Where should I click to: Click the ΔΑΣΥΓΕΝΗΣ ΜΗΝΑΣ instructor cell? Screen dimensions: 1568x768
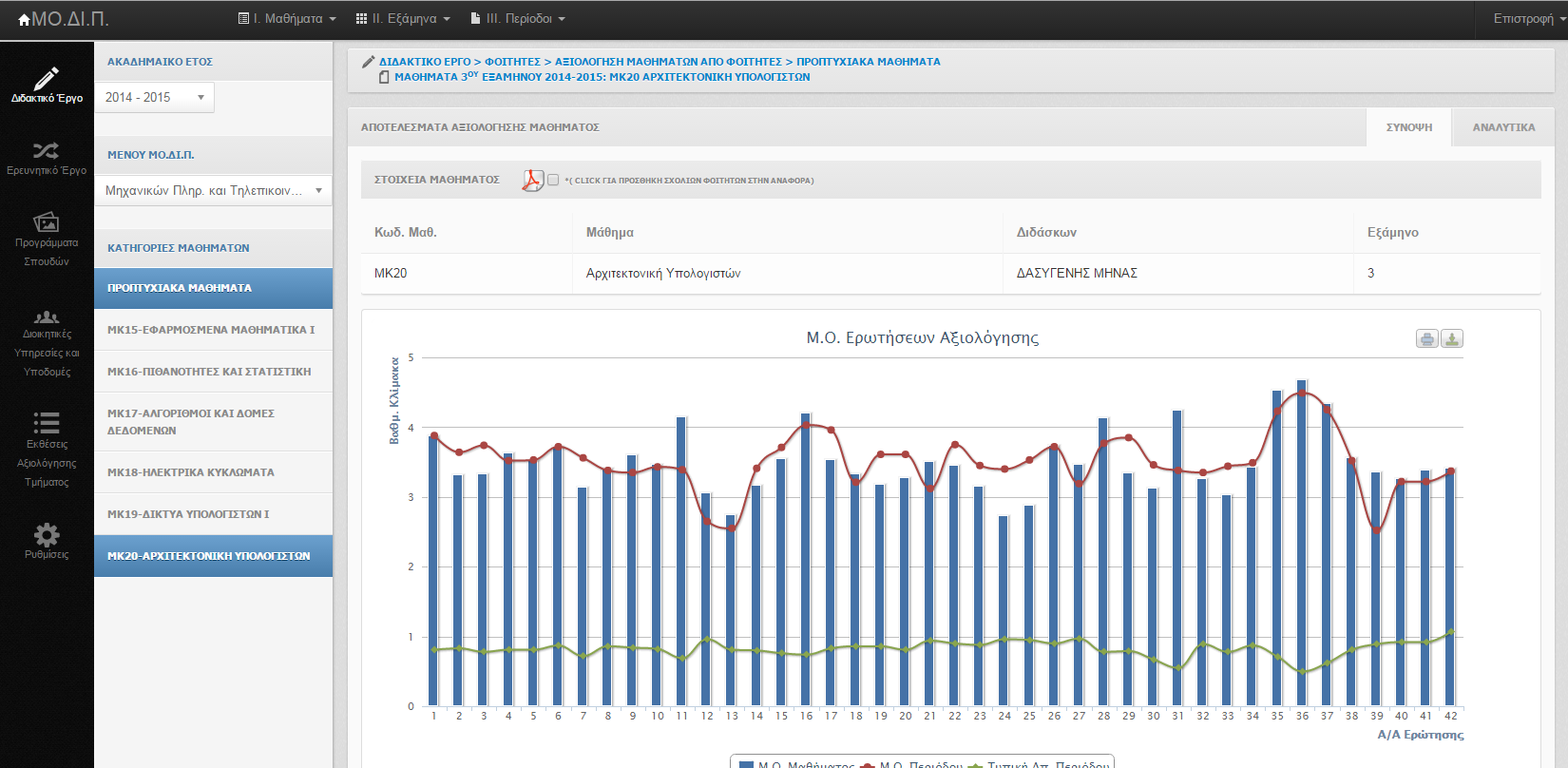click(x=1077, y=273)
